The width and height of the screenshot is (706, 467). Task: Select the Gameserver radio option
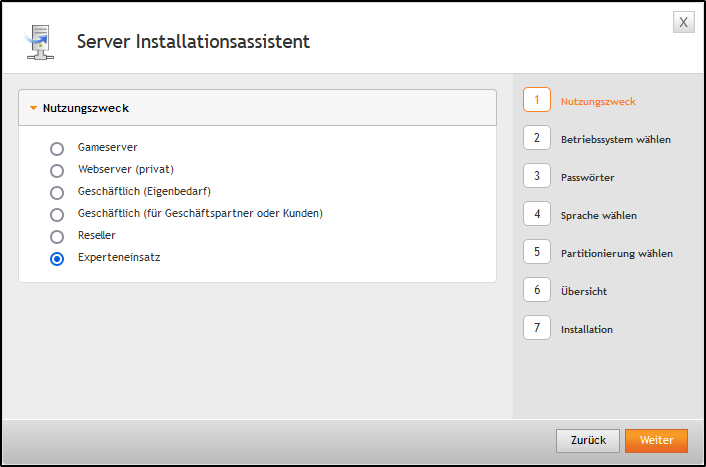(57, 148)
